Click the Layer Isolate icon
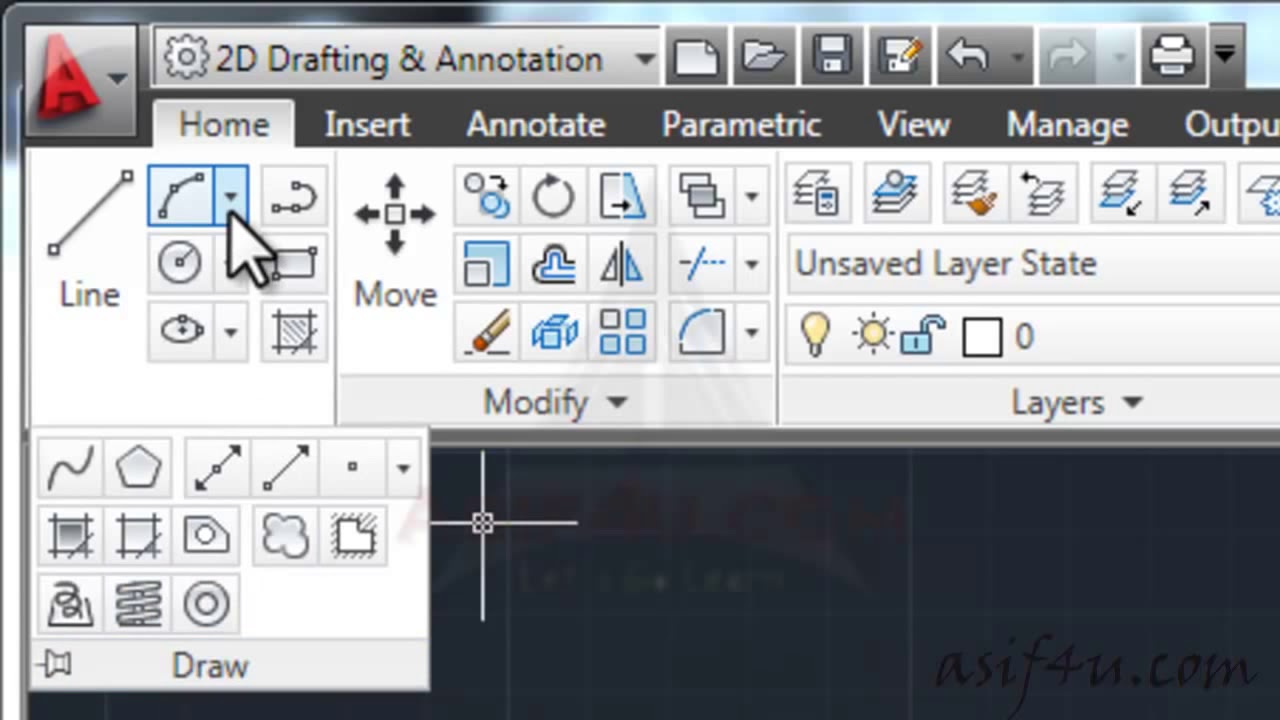This screenshot has height=720, width=1280. point(1121,192)
